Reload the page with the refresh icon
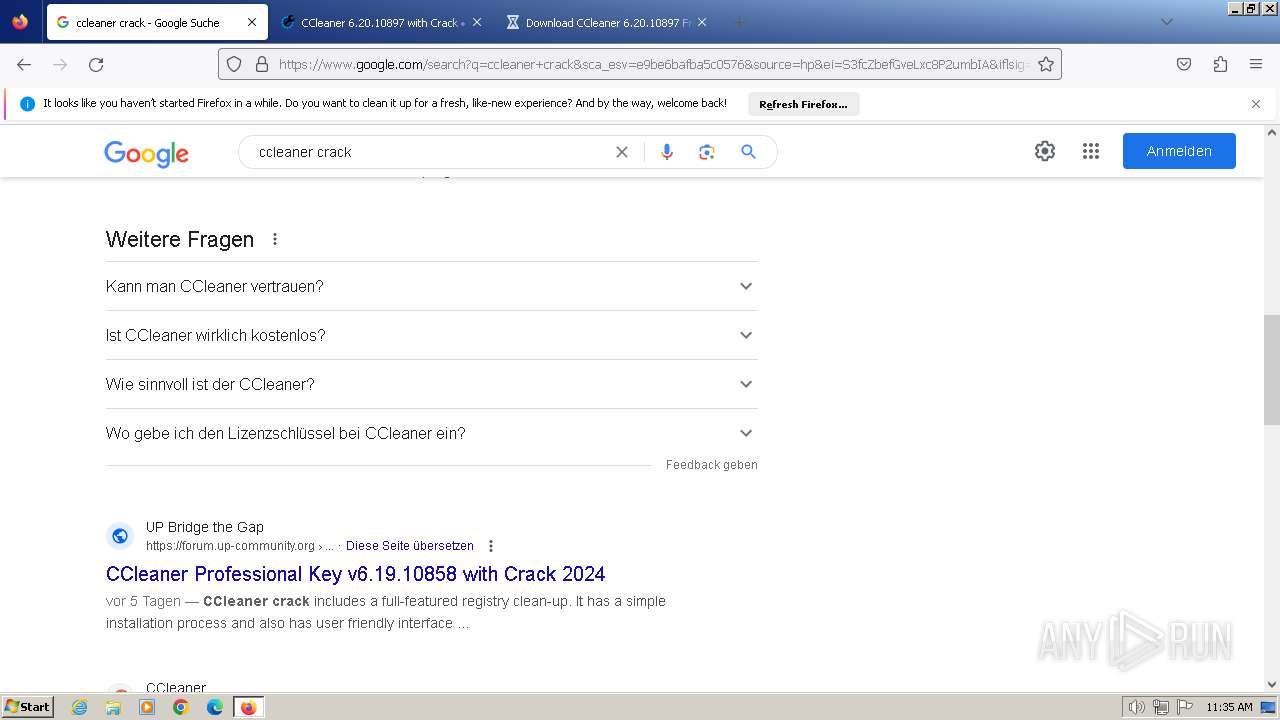 [x=96, y=64]
